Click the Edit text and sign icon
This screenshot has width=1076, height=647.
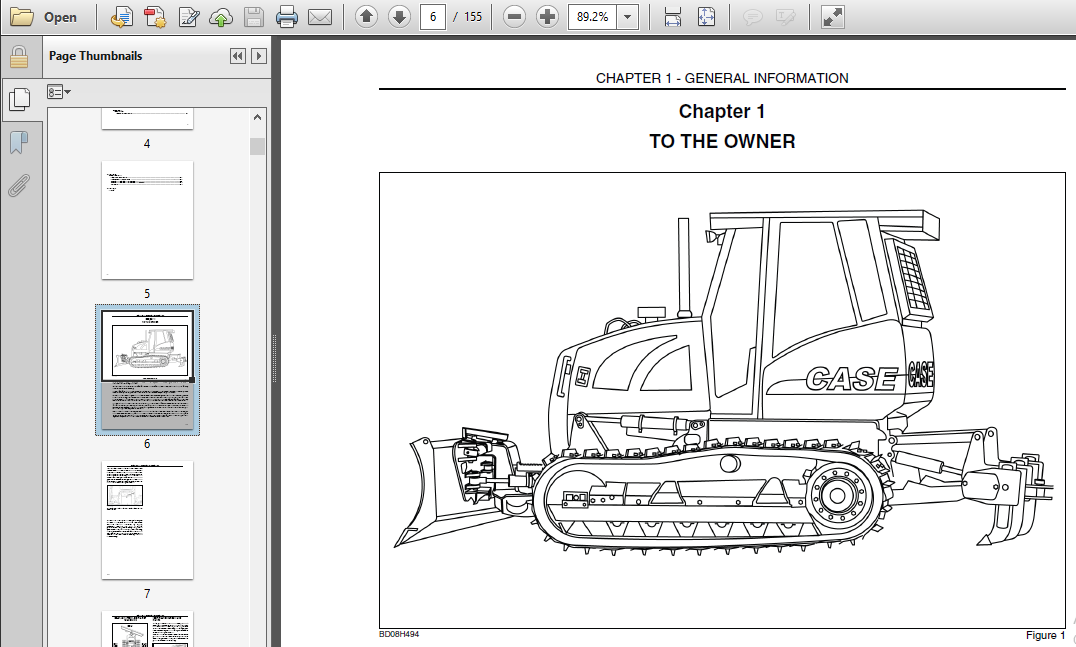188,17
